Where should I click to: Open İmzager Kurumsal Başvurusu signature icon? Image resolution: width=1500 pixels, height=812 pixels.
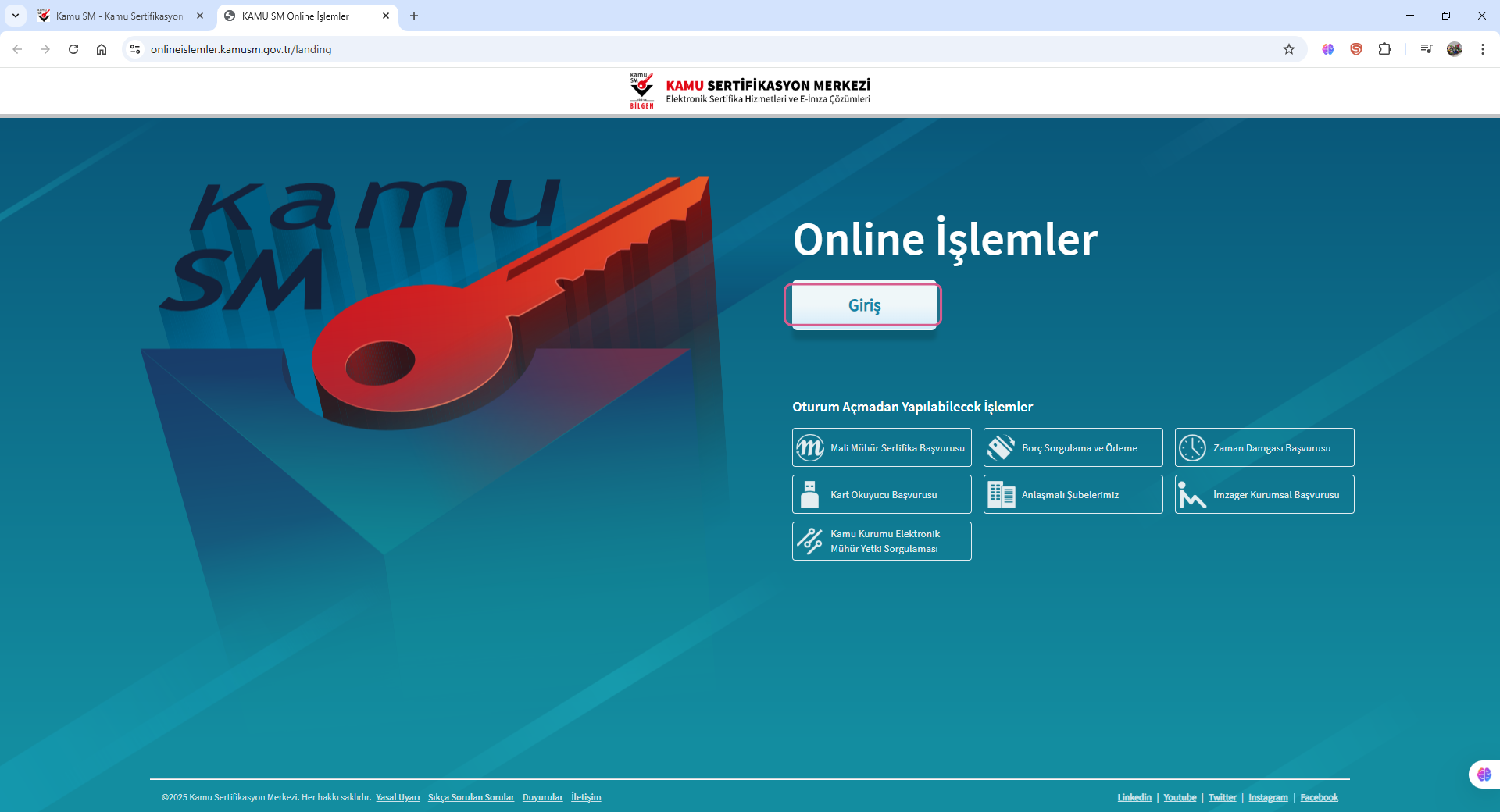pos(1193,494)
